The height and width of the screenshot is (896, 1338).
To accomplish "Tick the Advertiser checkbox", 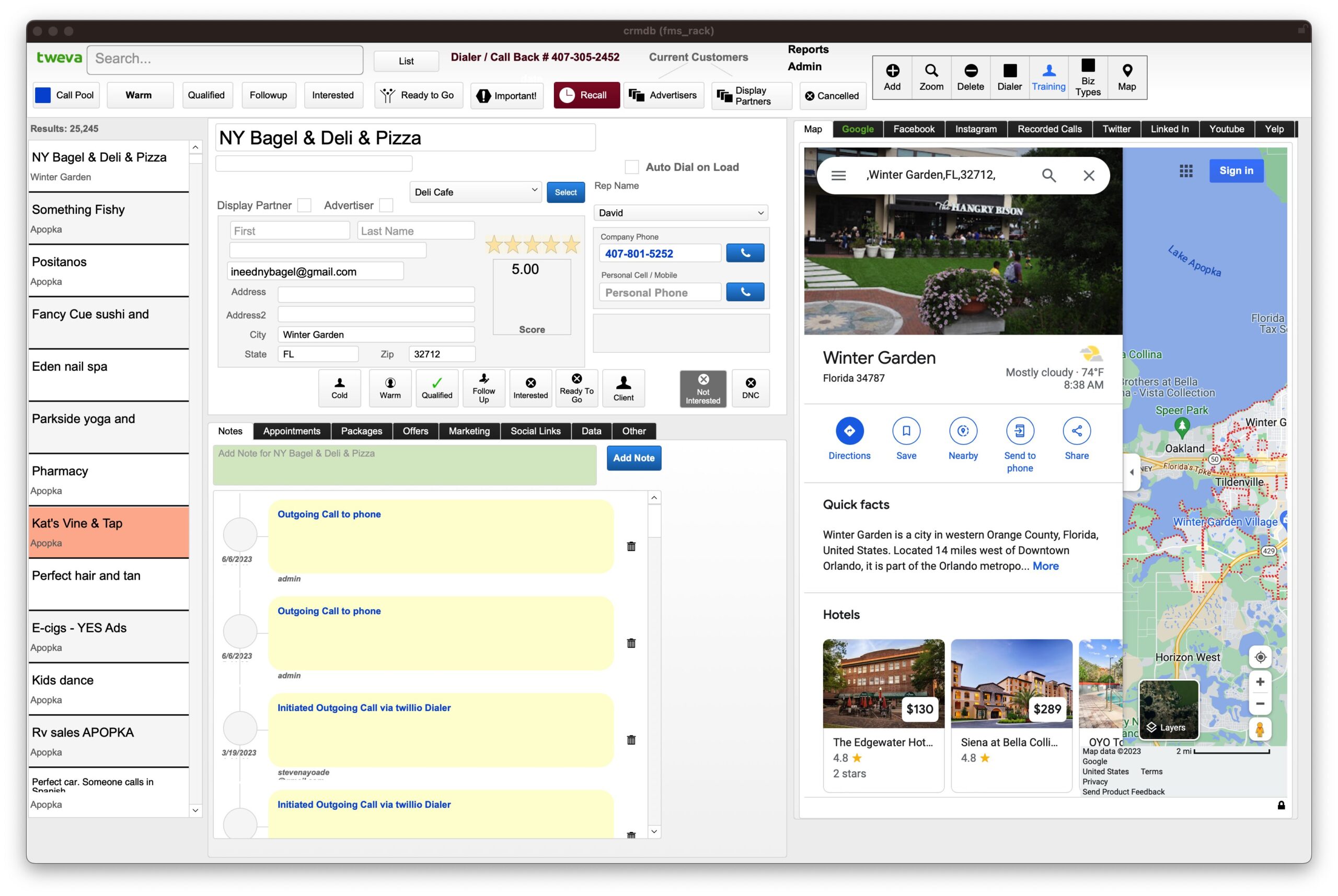I will (386, 205).
